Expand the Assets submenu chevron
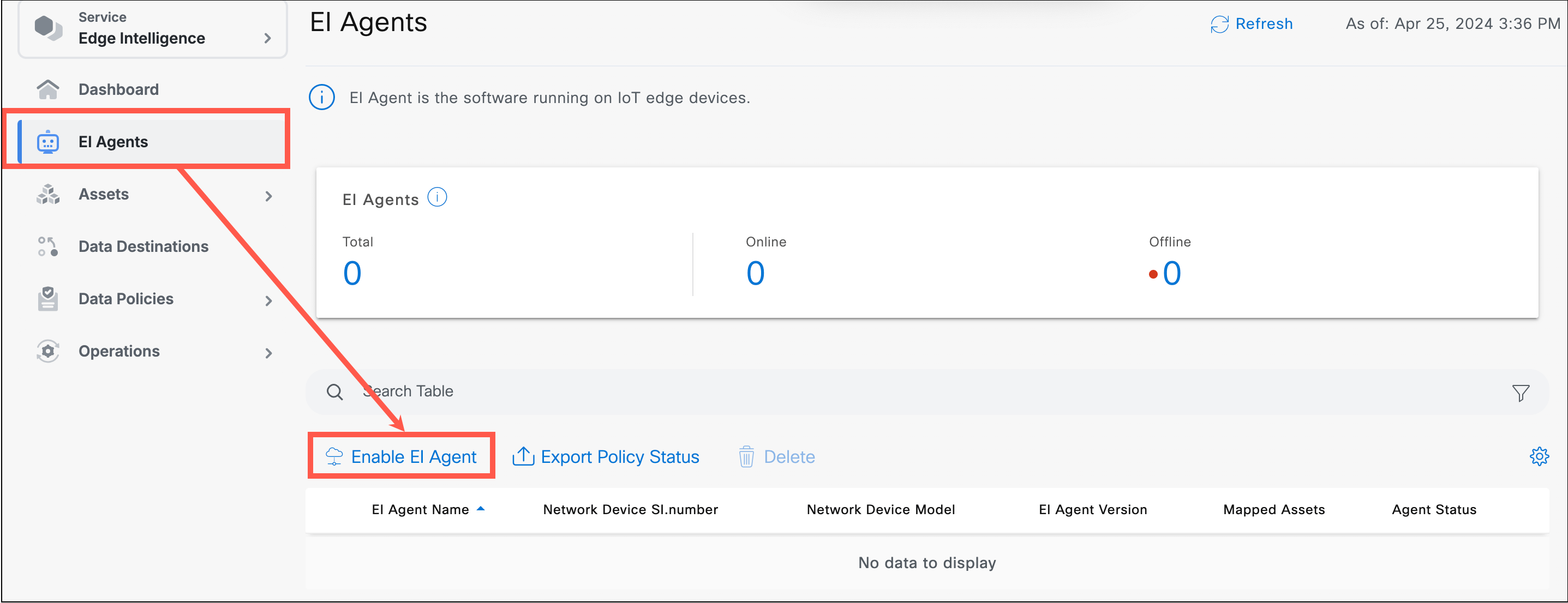Screen dimensions: 1568x603 tap(268, 195)
